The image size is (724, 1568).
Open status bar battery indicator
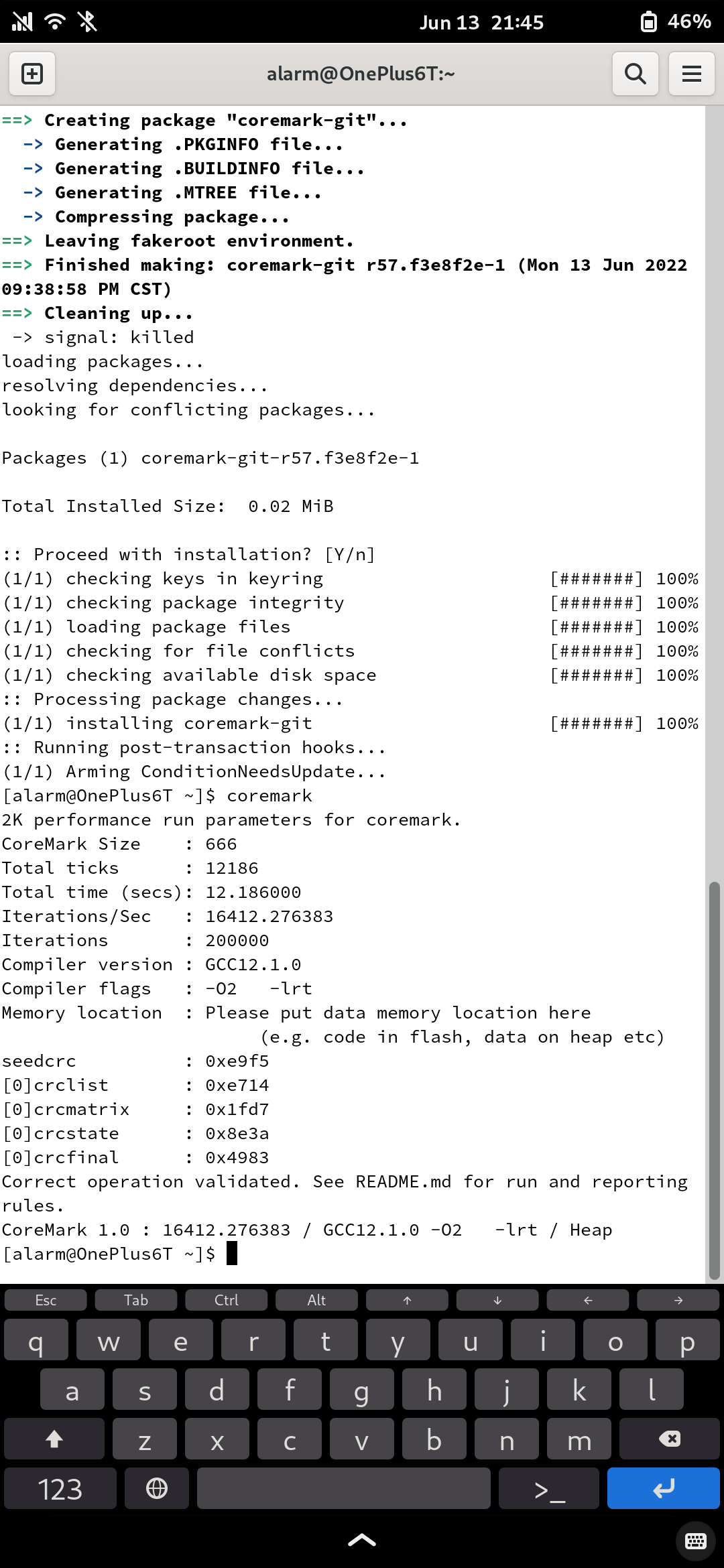pyautogui.click(x=675, y=21)
